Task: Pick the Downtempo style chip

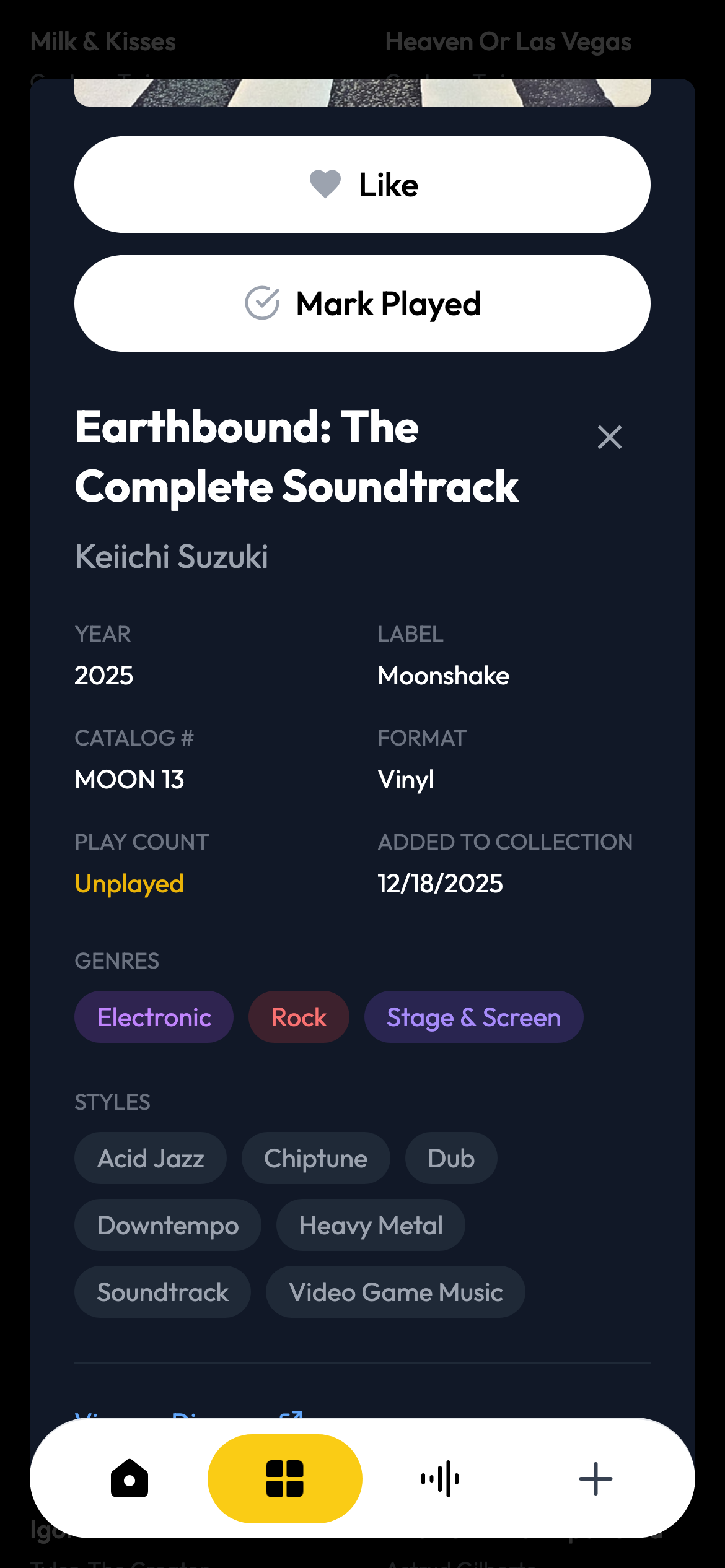Action: tap(168, 1226)
